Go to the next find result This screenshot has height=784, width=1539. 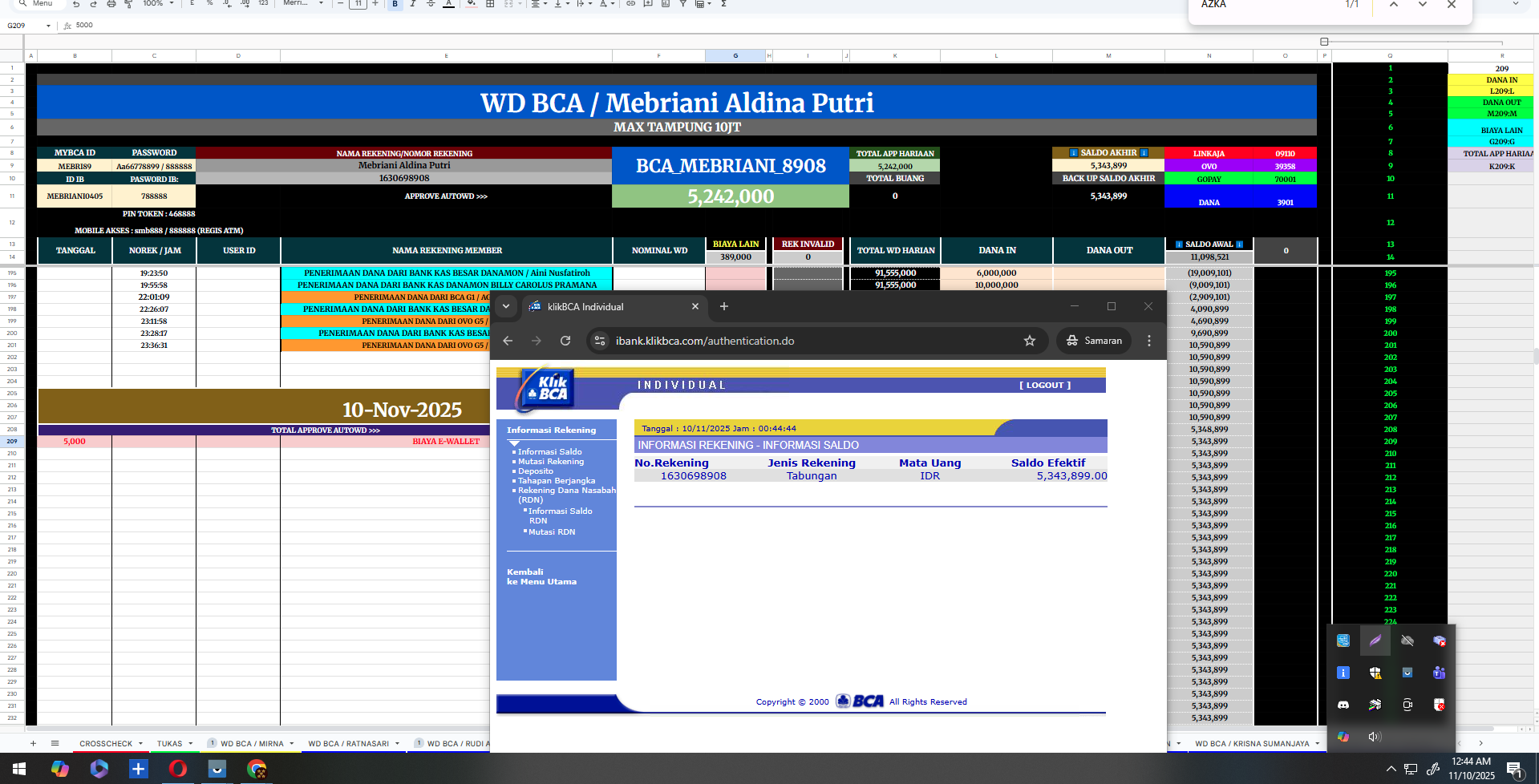pyautogui.click(x=1423, y=5)
